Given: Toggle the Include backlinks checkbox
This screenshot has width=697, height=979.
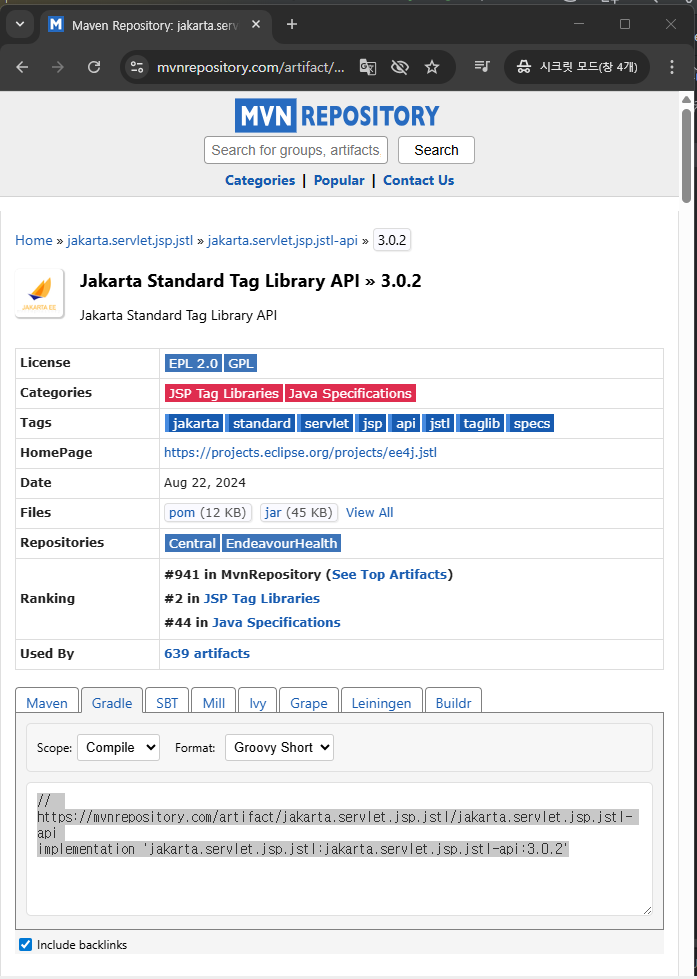Looking at the screenshot, I should point(25,944).
